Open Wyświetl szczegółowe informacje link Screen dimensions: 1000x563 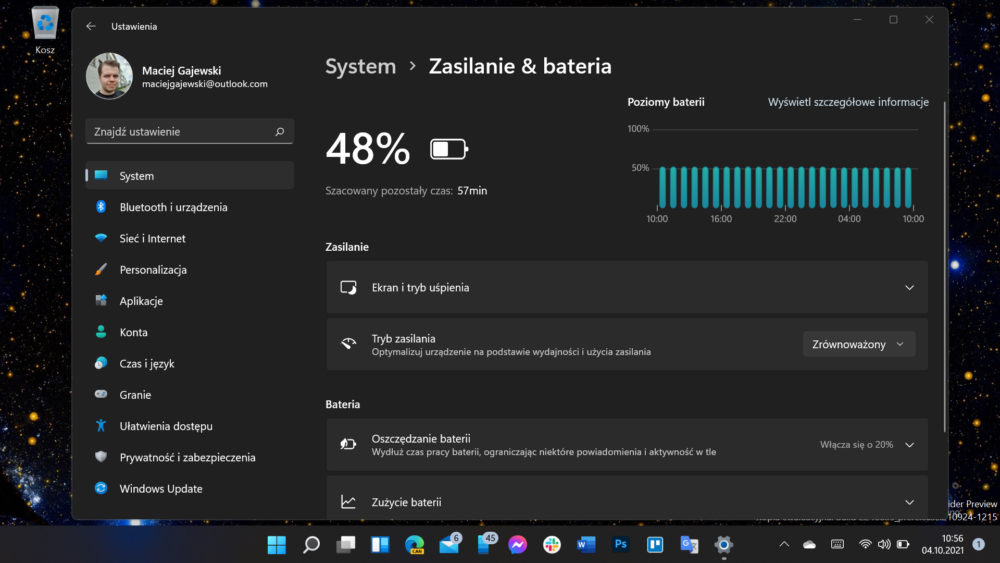tap(848, 102)
